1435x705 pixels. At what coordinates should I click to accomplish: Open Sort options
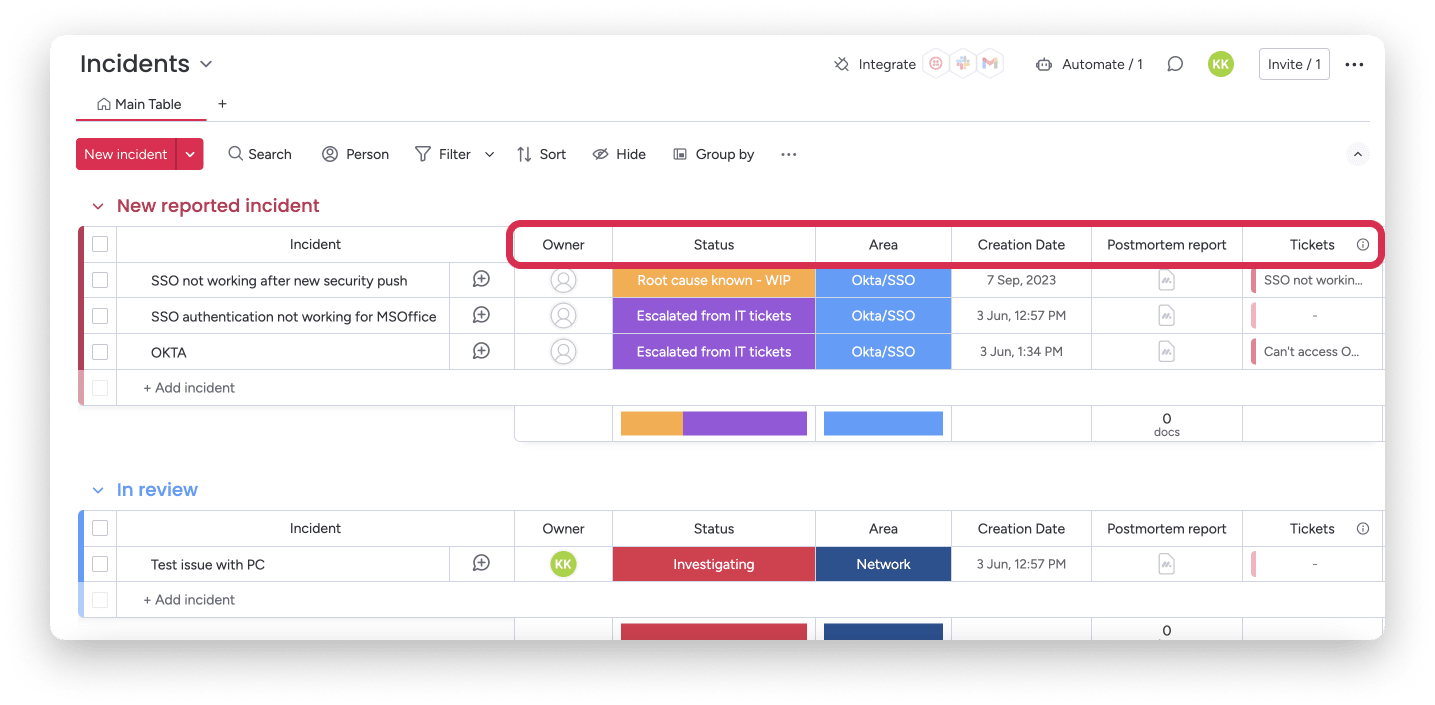541,154
